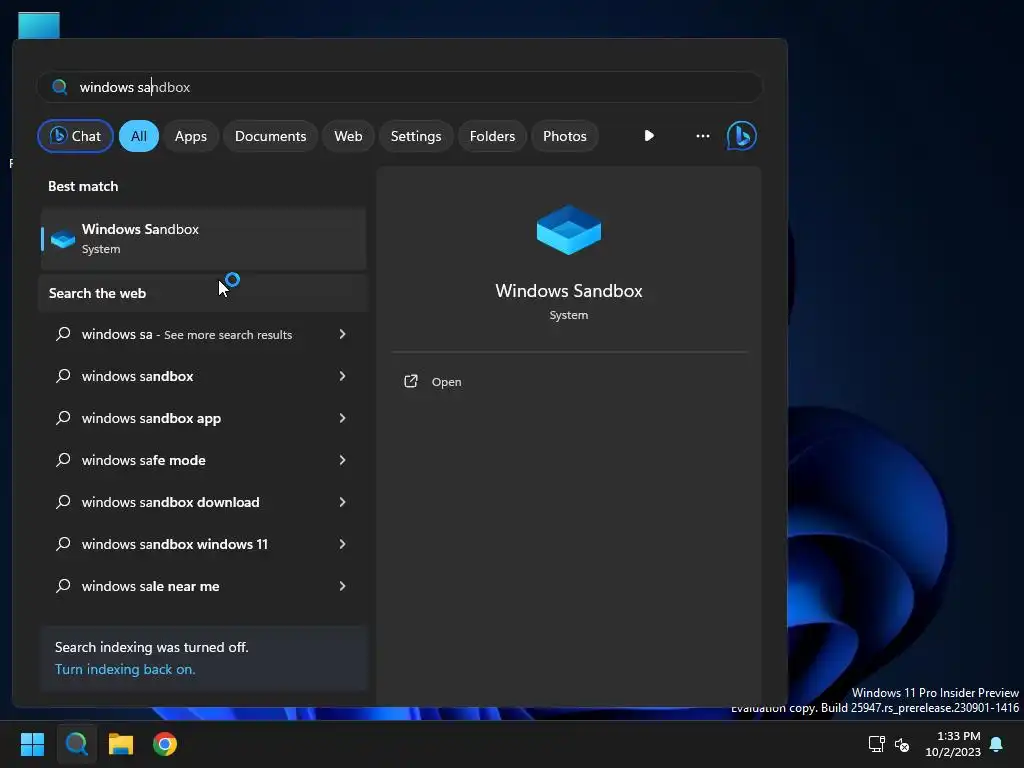Click the search box text field
The width and height of the screenshot is (1024, 768).
click(400, 87)
